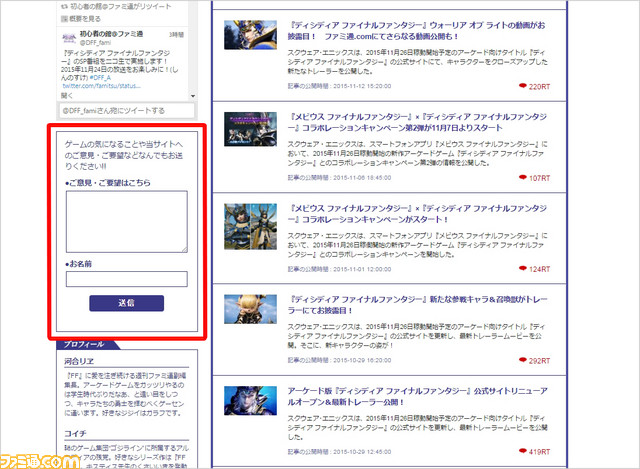The width and height of the screenshot is (640, 469).
Task: Open the thumbnail for the 第2弾 campaign article
Action: [250, 129]
